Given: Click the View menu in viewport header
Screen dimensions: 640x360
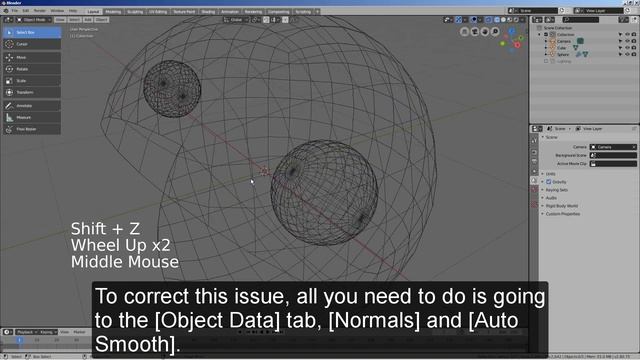Looking at the screenshot, I should [x=60, y=20].
